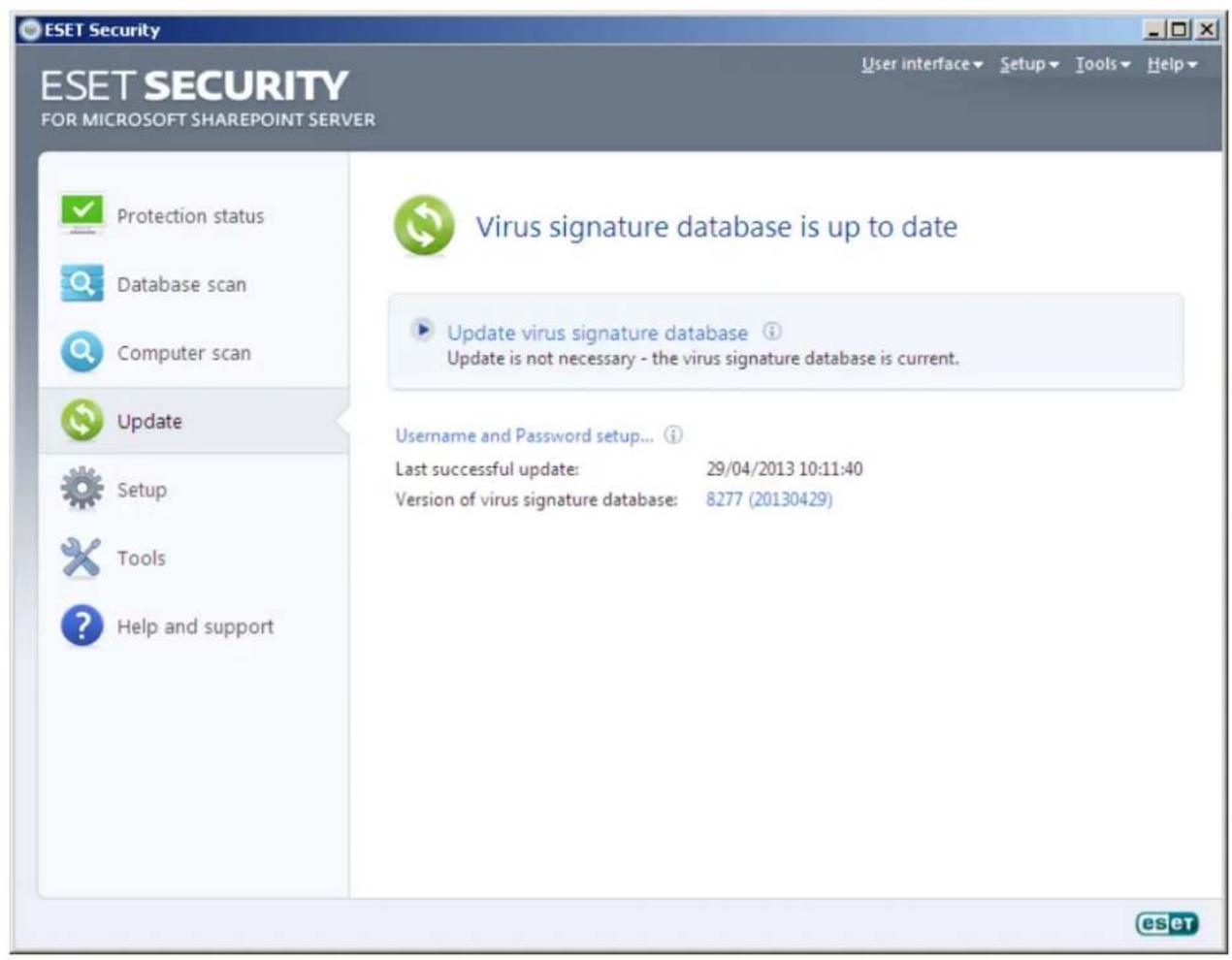Screen dimensions: 1232x960
Task: Click Update virus signature database link
Action: pyautogui.click(x=598, y=333)
